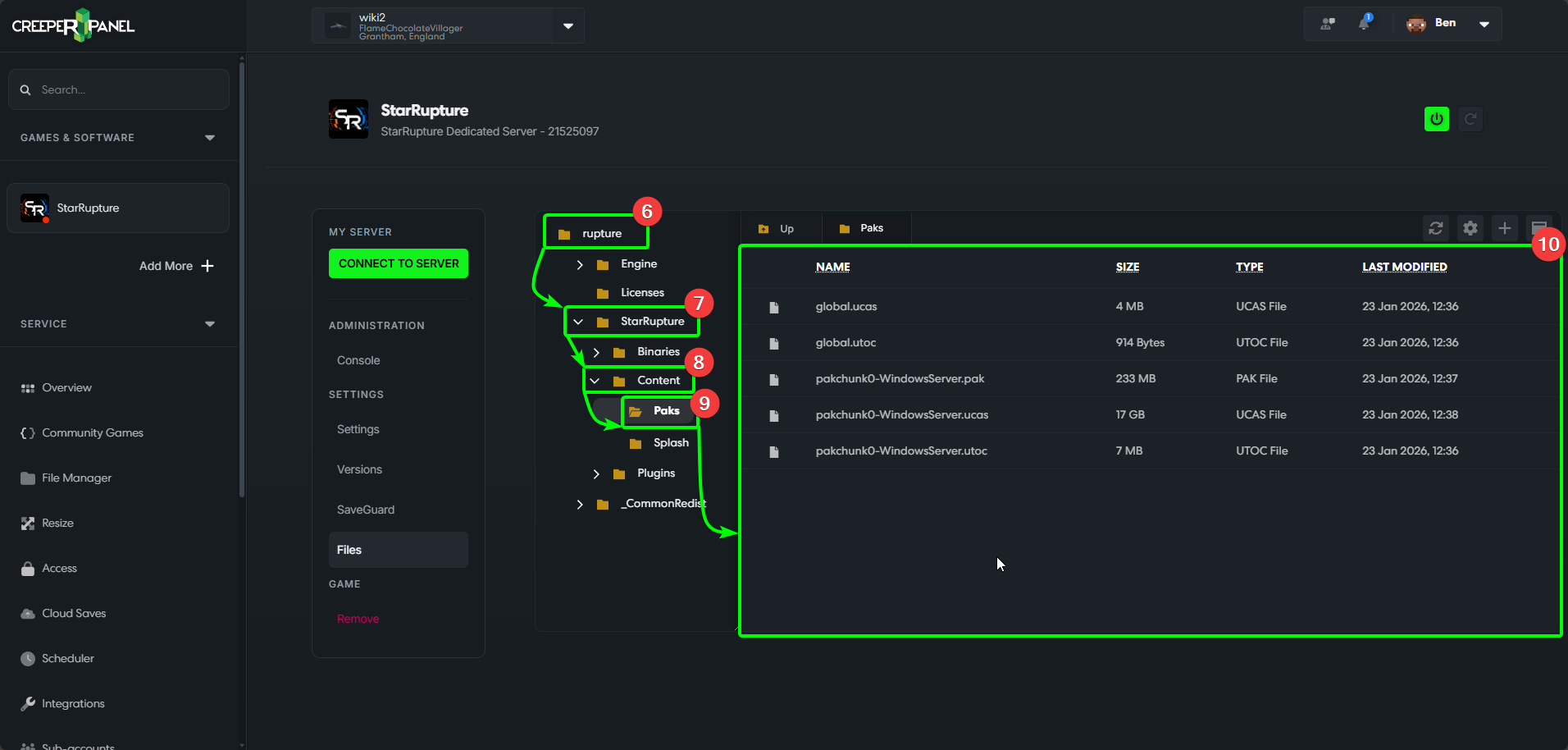This screenshot has width=1568, height=750.
Task: Click the plus icon to add file
Action: point(1504,228)
